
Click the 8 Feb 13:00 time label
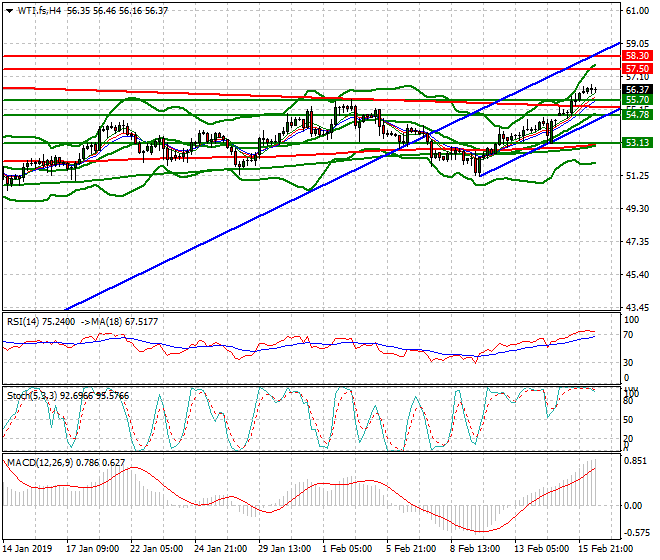475,549
